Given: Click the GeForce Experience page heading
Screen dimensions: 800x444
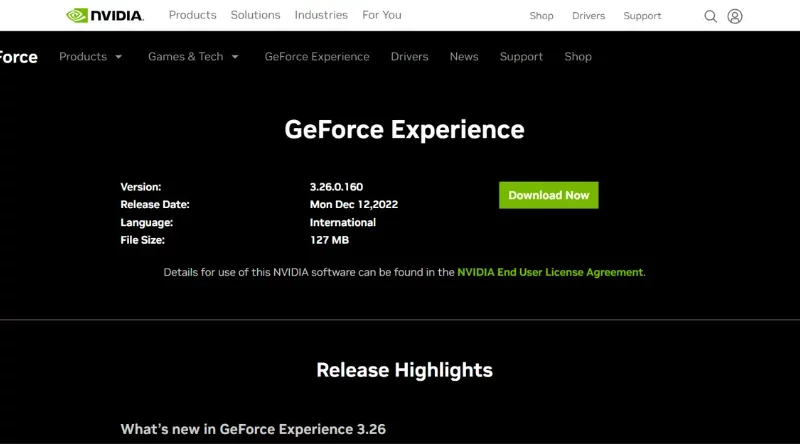Looking at the screenshot, I should click(404, 130).
